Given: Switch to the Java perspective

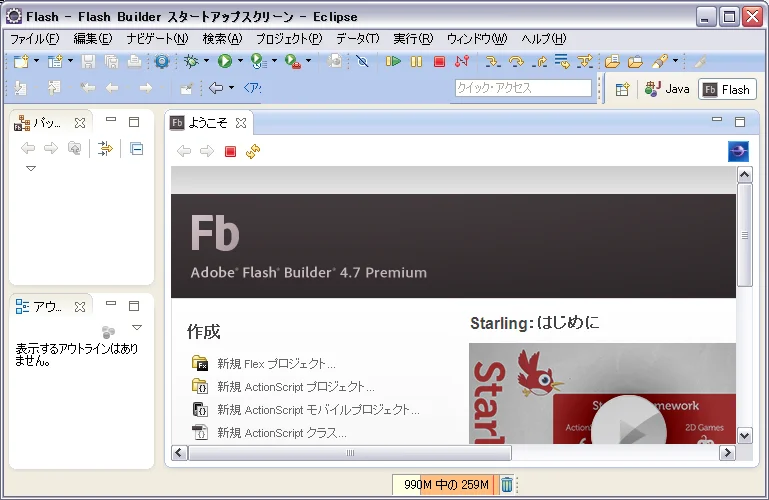Looking at the screenshot, I should [x=667, y=89].
